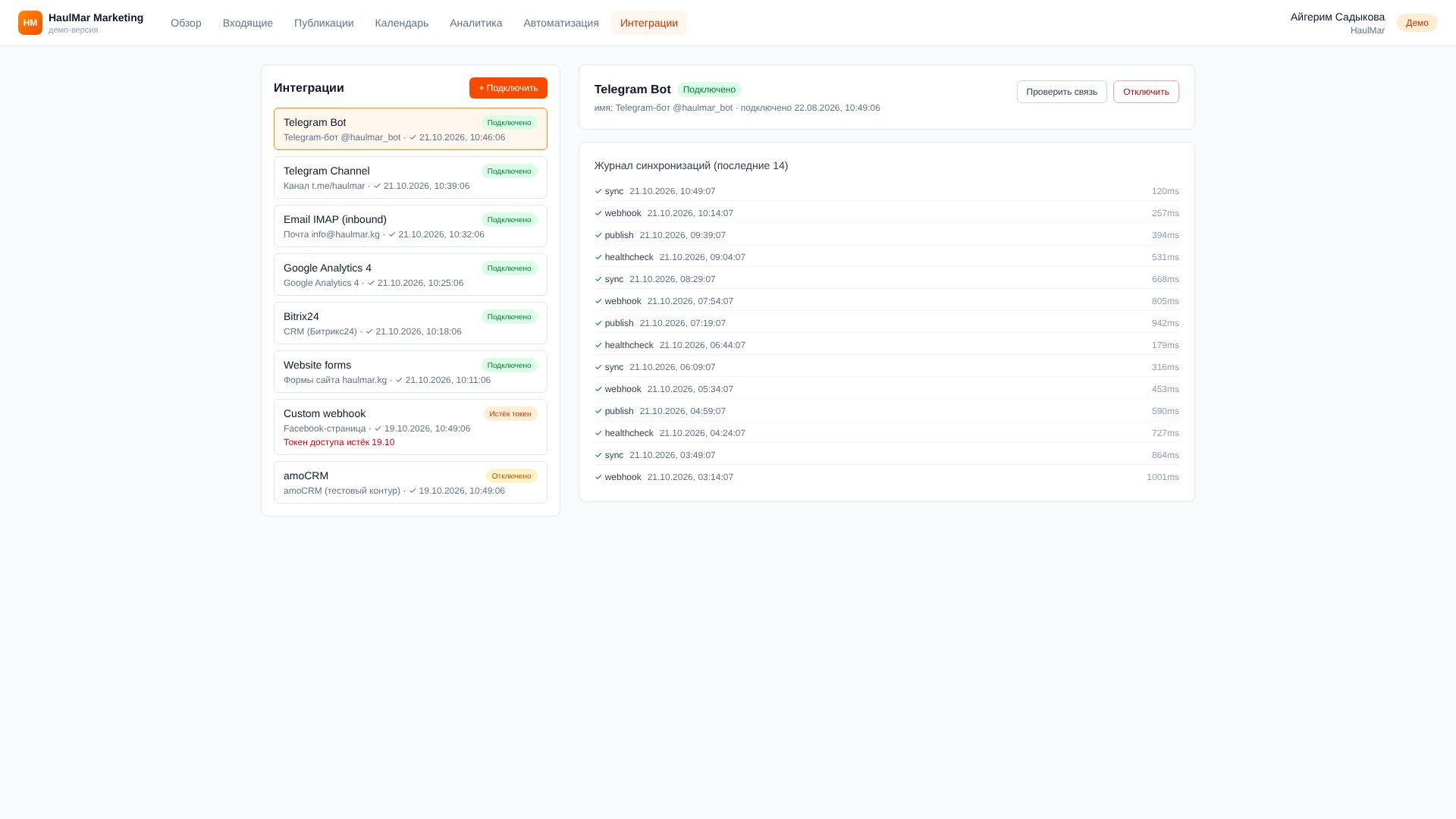Click the Отключить button
Image resolution: width=1456 pixels, height=819 pixels.
1146,92
